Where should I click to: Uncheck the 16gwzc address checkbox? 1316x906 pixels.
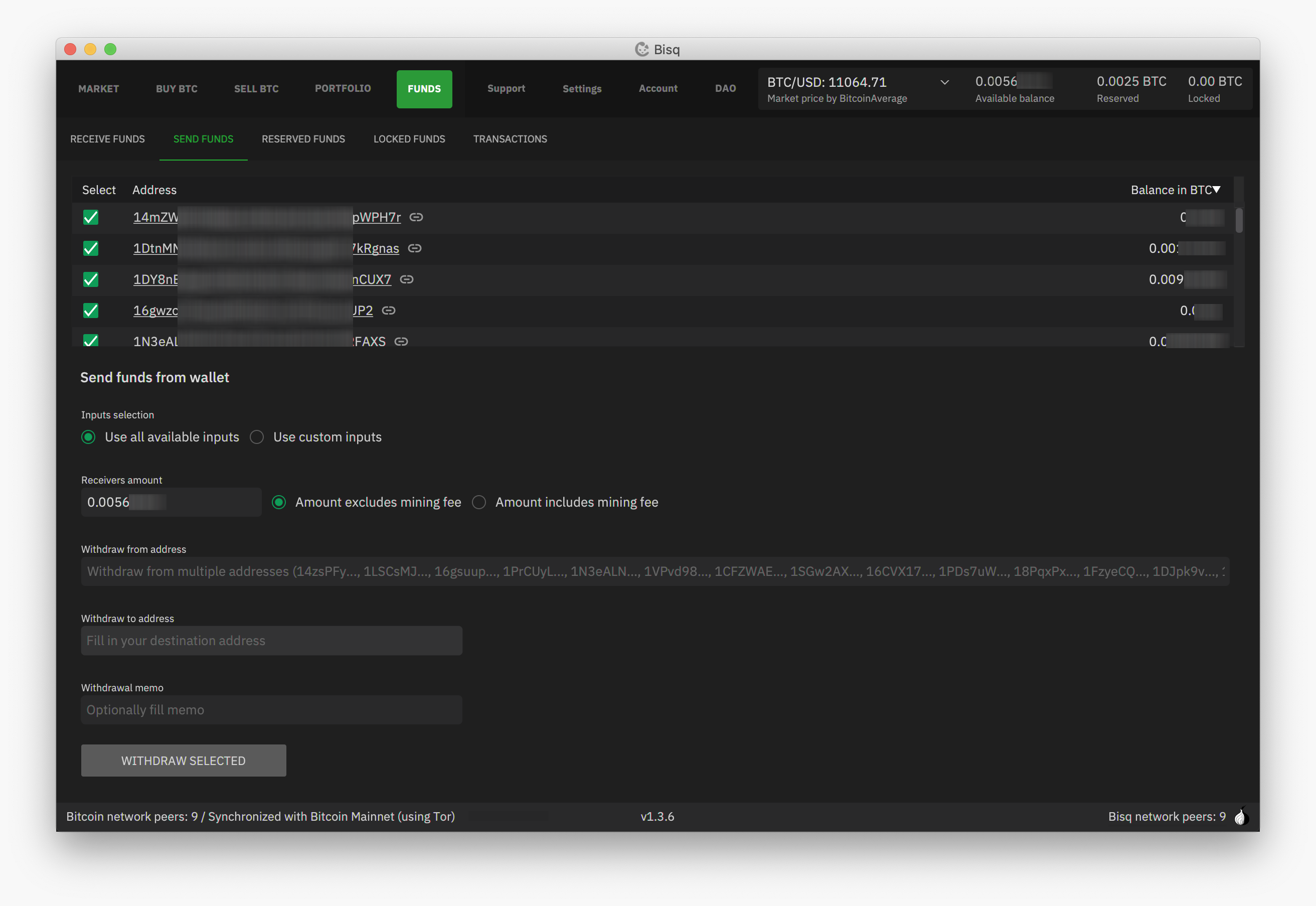pos(91,311)
